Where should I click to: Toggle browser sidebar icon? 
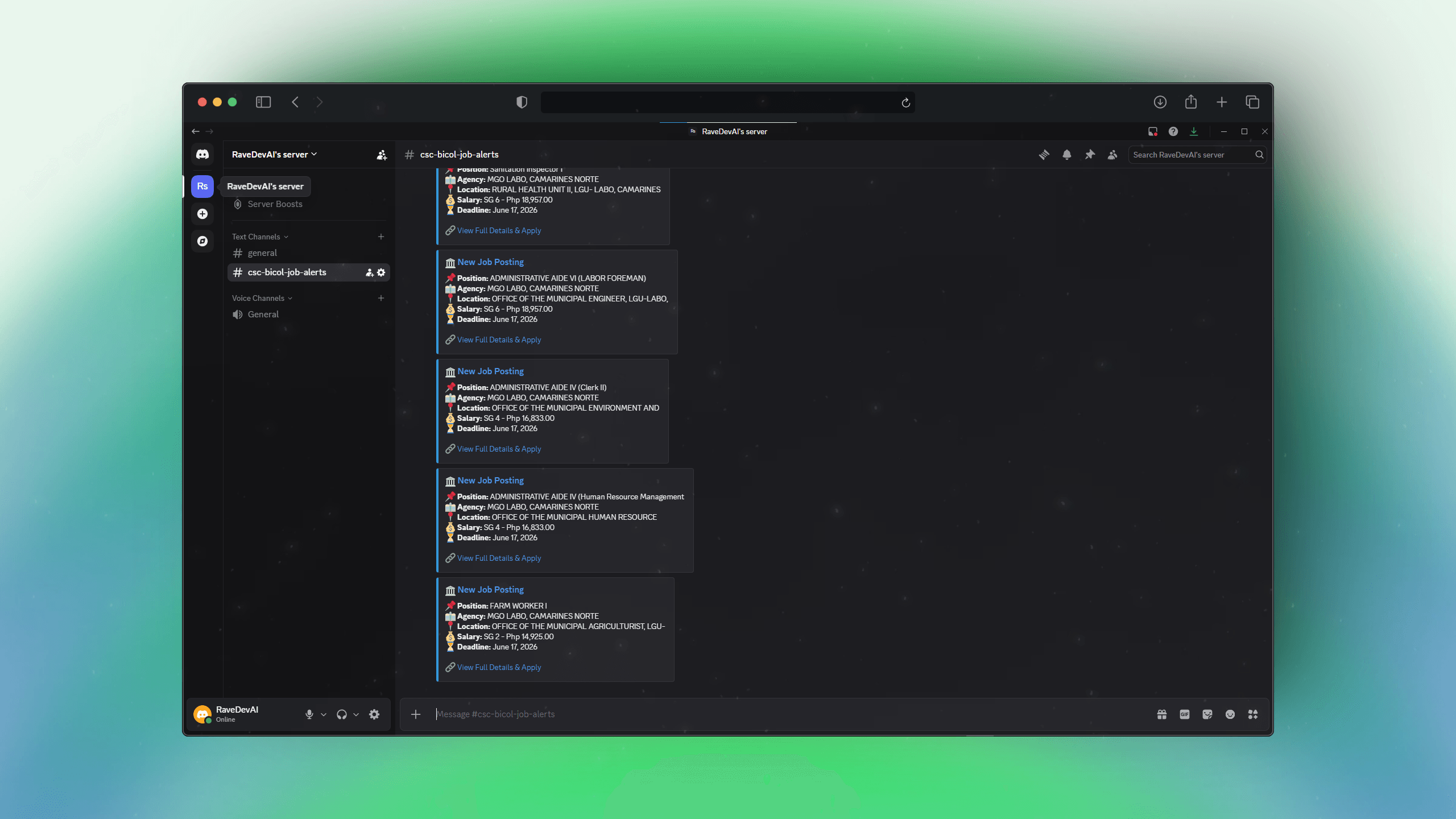[263, 102]
